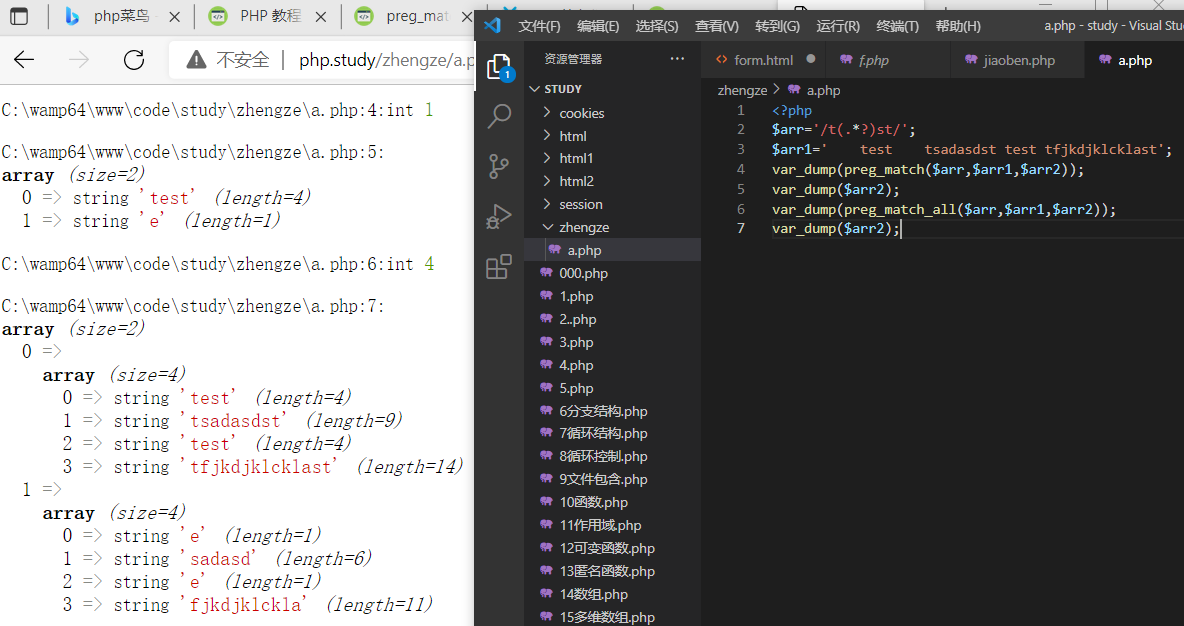The height and width of the screenshot is (626, 1184).
Task: Open the Run and Debug view
Action: click(x=499, y=217)
